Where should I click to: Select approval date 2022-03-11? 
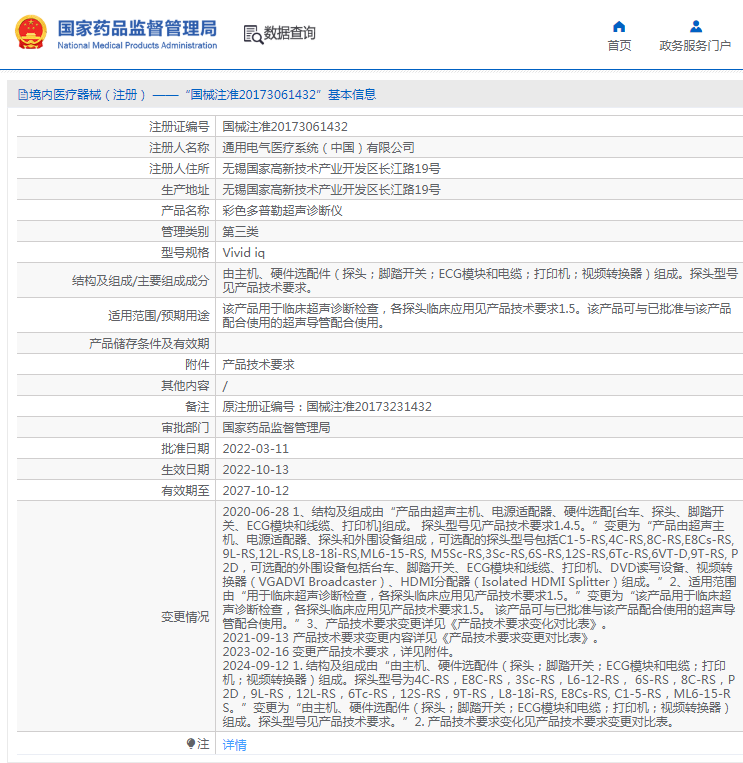(255, 448)
